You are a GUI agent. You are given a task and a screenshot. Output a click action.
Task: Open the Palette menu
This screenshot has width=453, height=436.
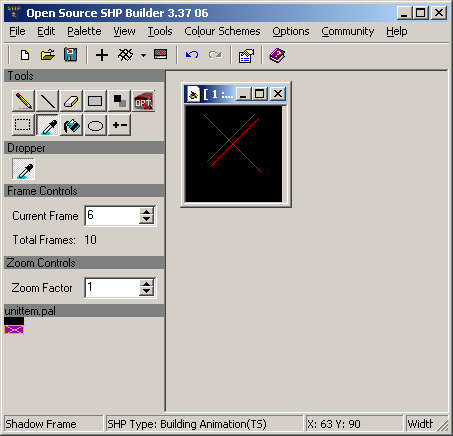point(84,31)
